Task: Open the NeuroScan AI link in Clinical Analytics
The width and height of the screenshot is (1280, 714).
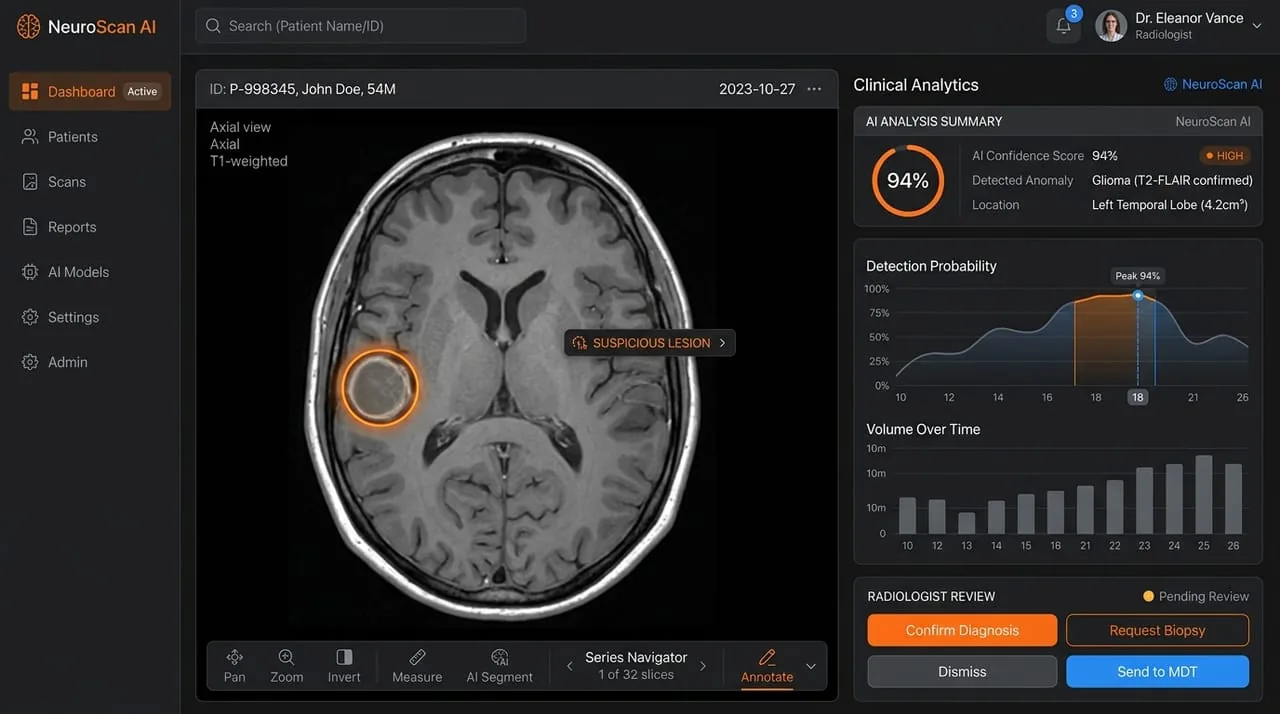Action: tap(1213, 85)
